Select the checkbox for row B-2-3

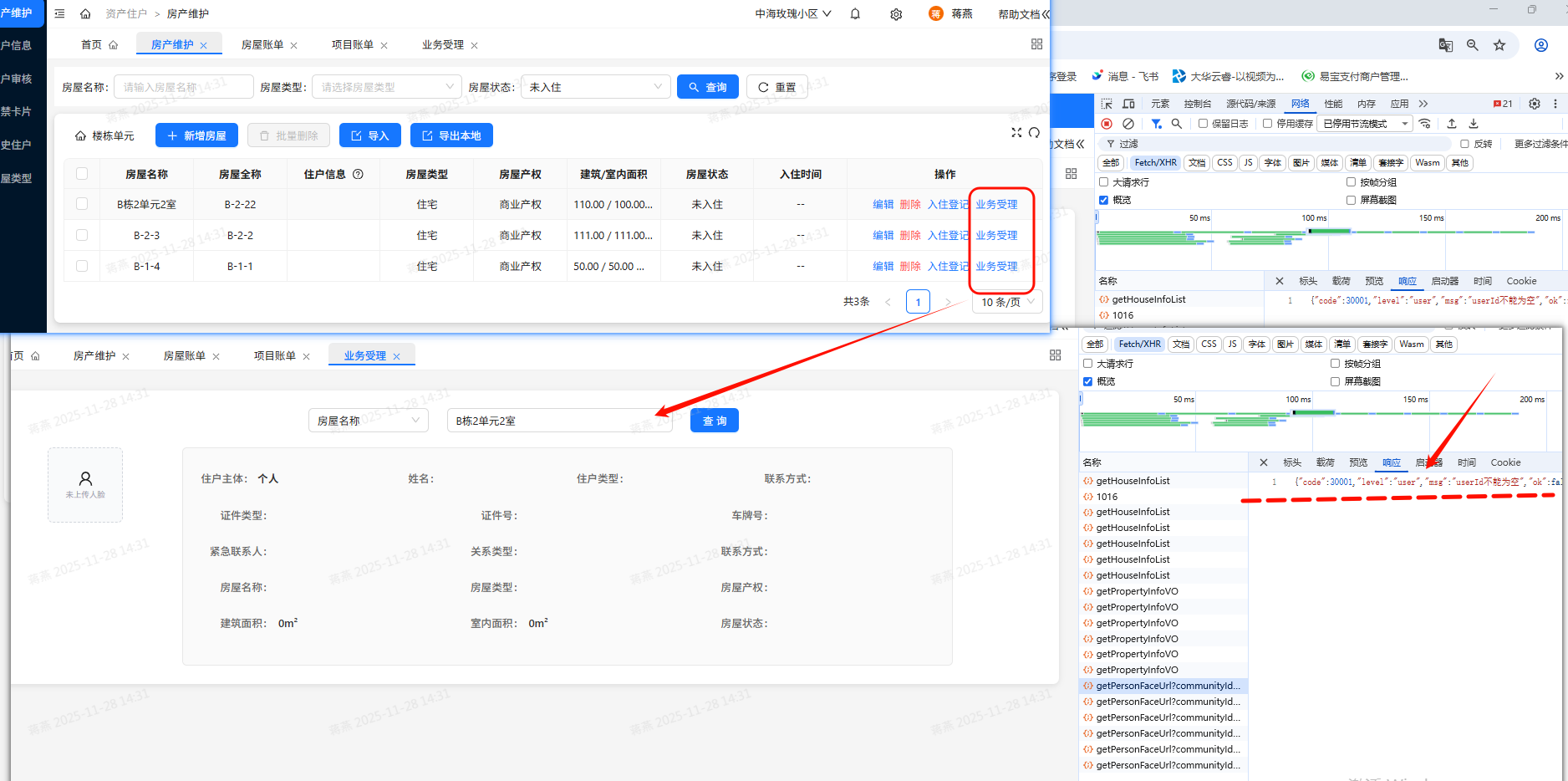click(82, 235)
